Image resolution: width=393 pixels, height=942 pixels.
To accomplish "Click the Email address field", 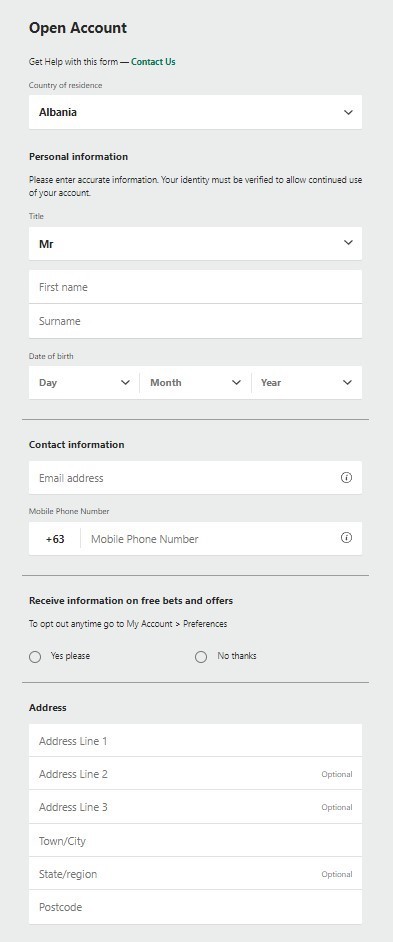I will coord(195,478).
